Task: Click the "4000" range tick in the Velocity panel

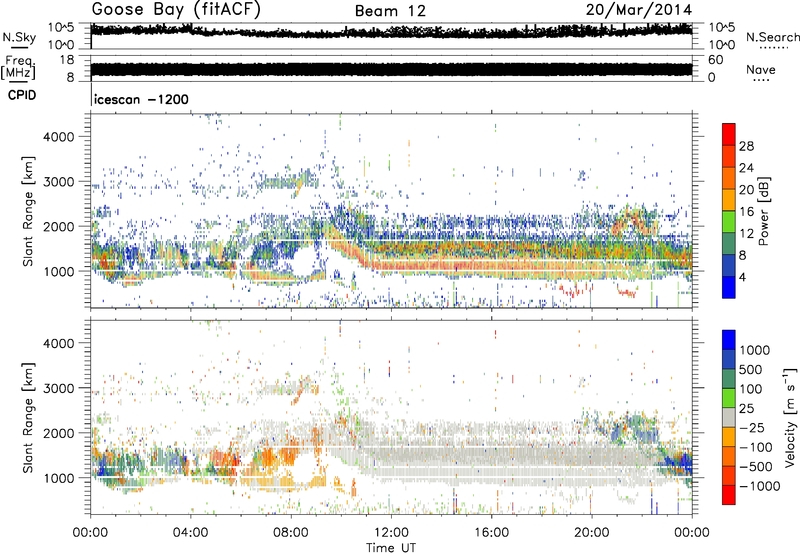Action: pyautogui.click(x=59, y=343)
